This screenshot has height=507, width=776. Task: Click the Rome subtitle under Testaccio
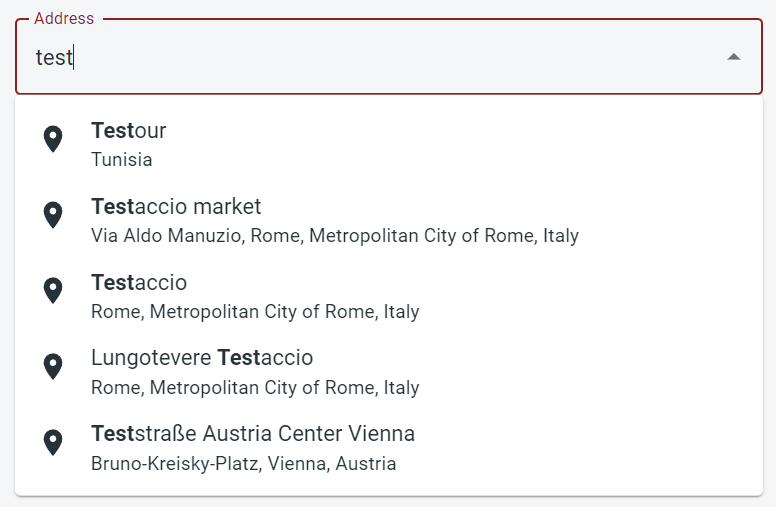pyautogui.click(x=255, y=312)
